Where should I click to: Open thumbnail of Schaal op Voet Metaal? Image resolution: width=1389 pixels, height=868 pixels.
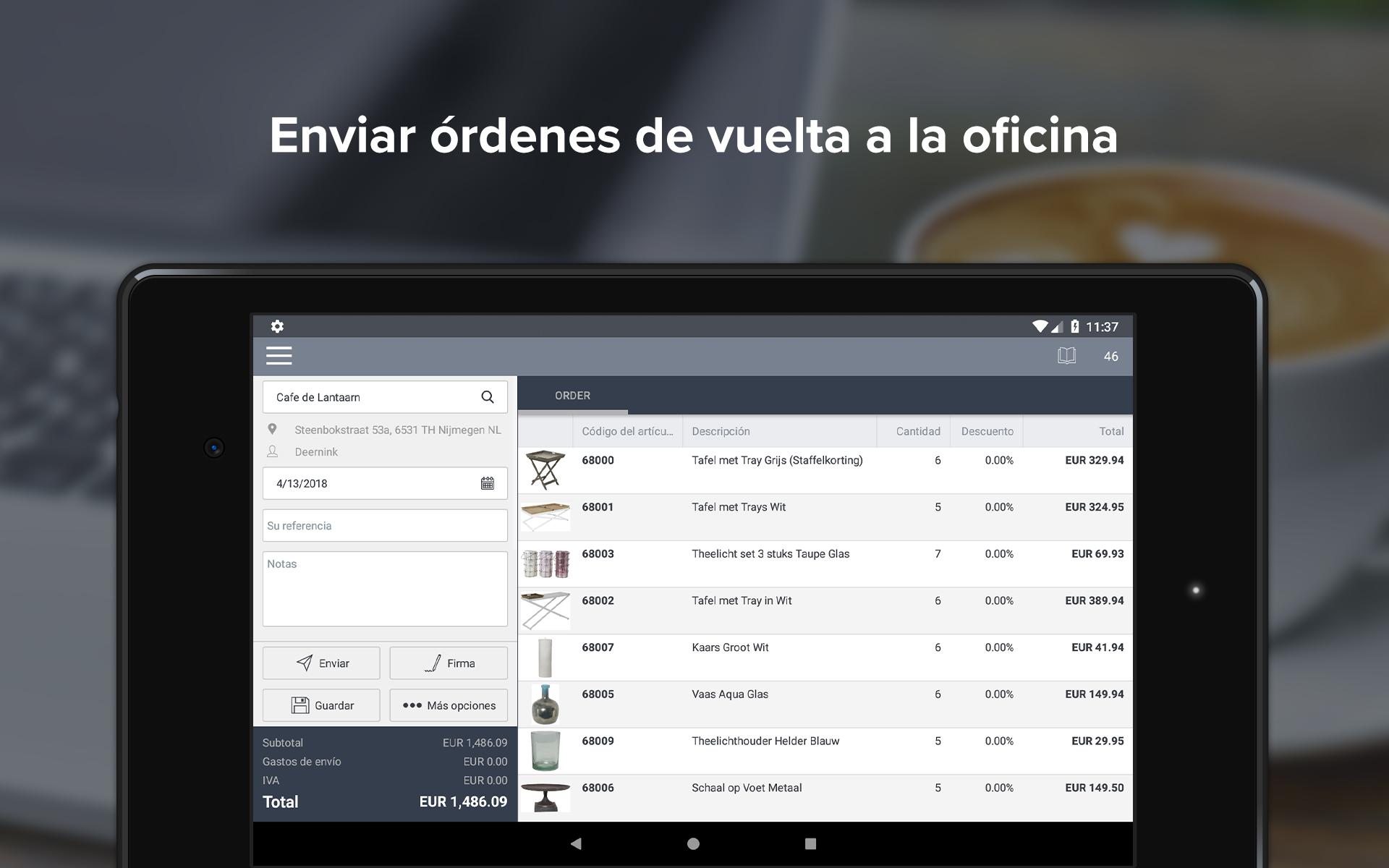pos(545,797)
